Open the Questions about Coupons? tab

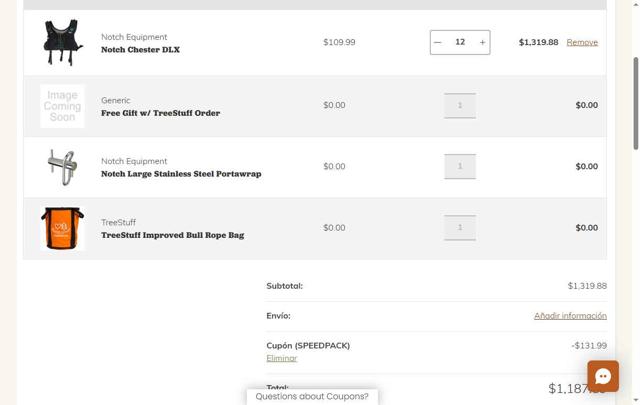[312, 396]
